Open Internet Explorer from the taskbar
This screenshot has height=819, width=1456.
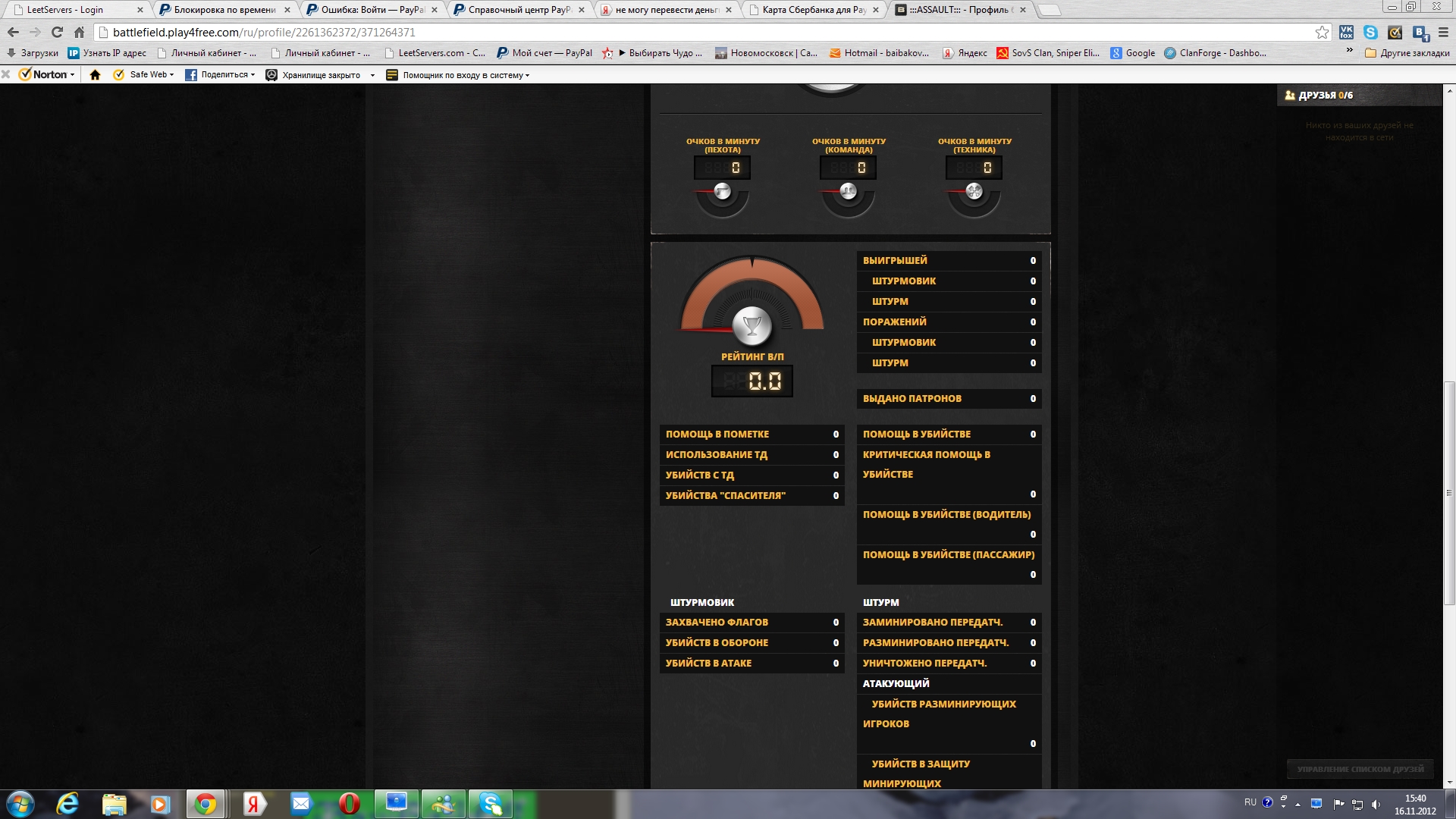click(67, 804)
